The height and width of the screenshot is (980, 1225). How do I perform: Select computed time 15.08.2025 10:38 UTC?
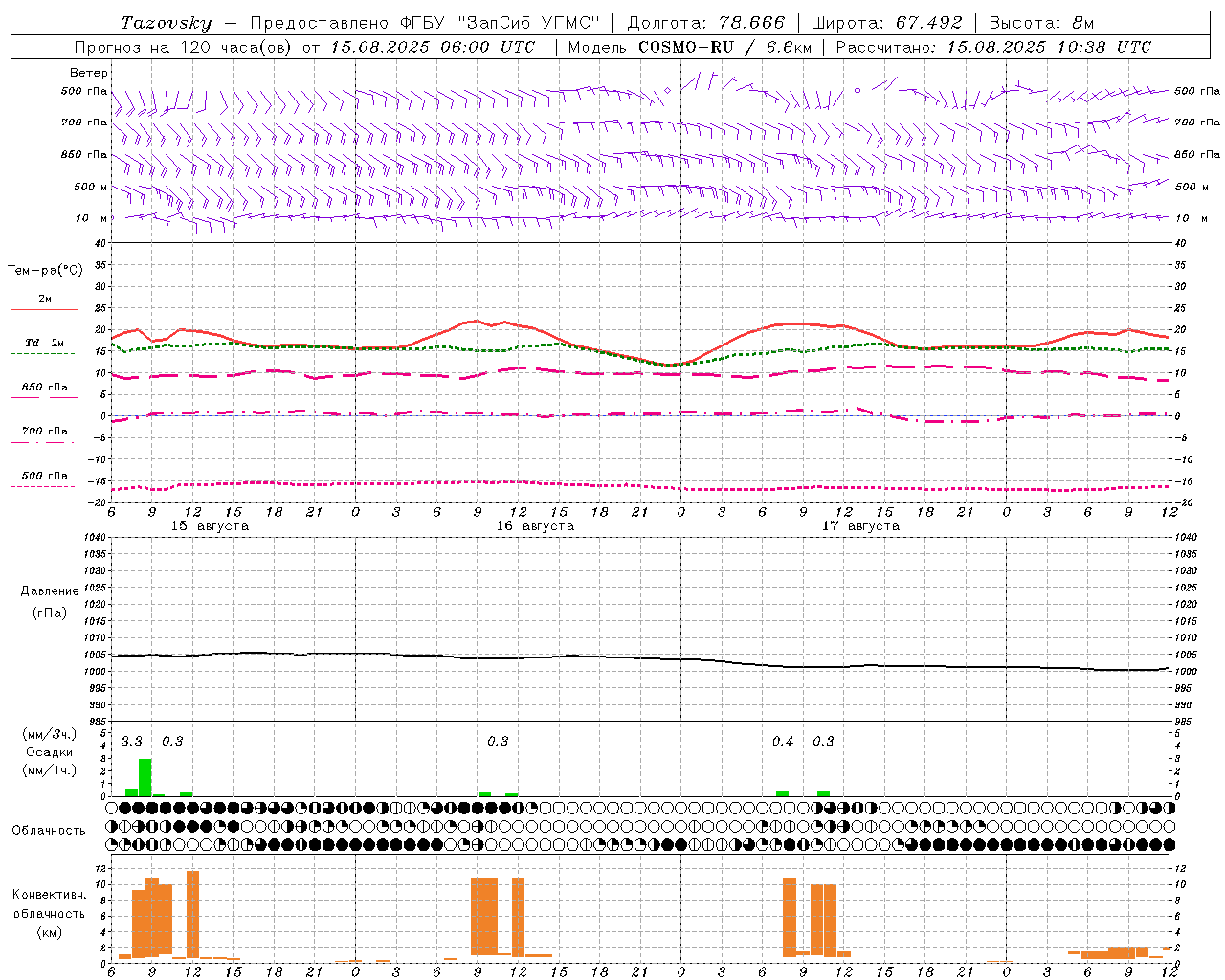[1049, 47]
